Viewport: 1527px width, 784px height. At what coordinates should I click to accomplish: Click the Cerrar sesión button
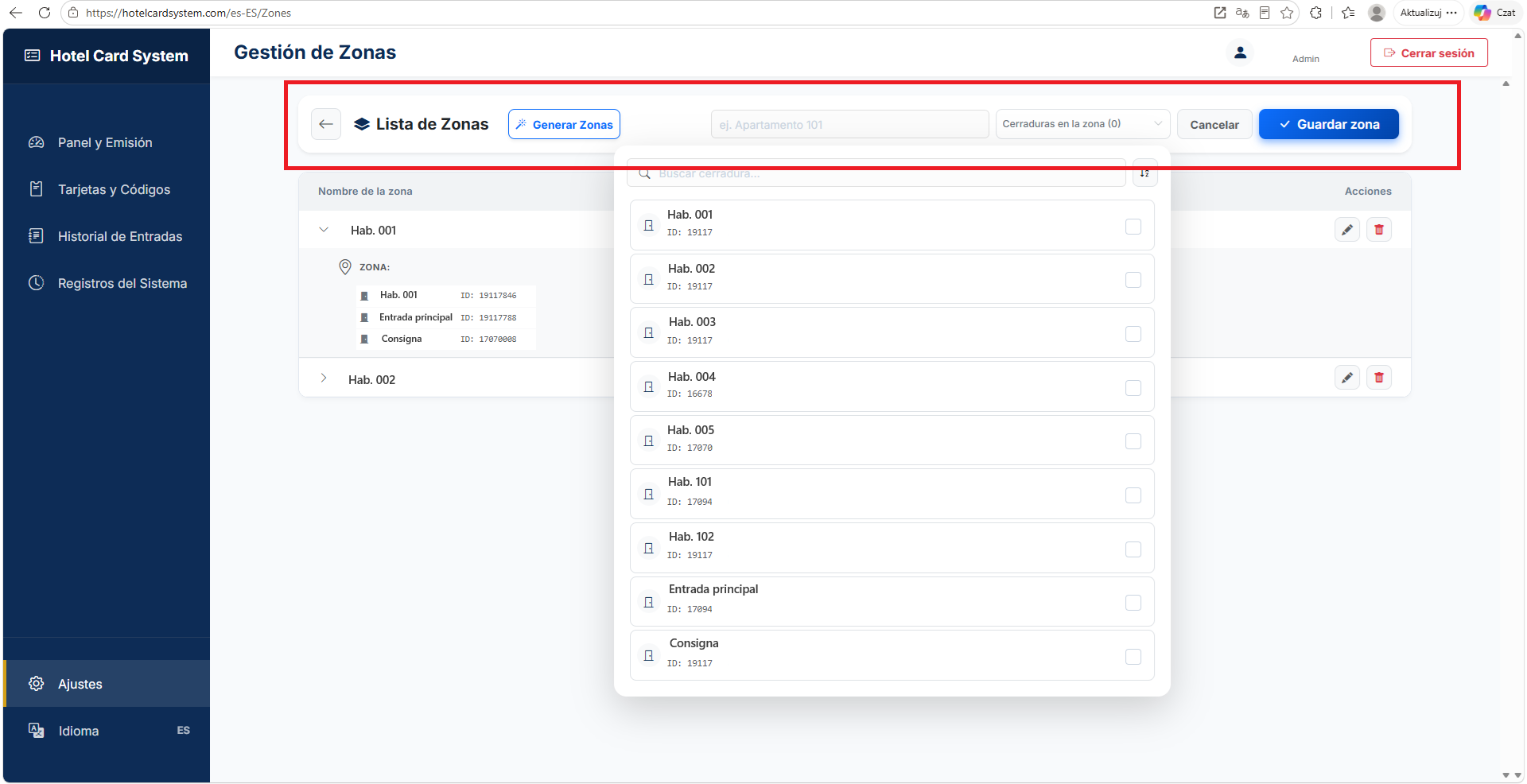point(1429,52)
